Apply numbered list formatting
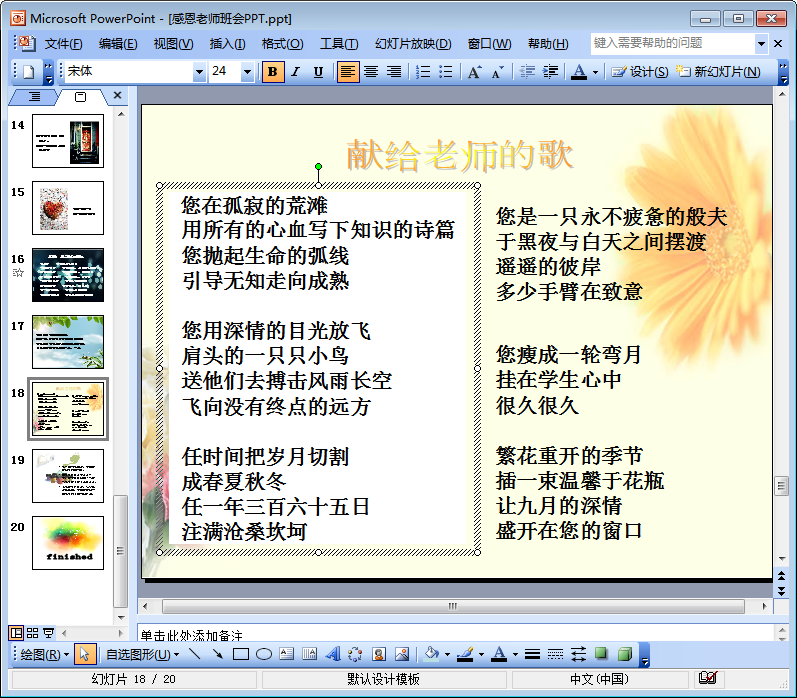 tap(423, 72)
